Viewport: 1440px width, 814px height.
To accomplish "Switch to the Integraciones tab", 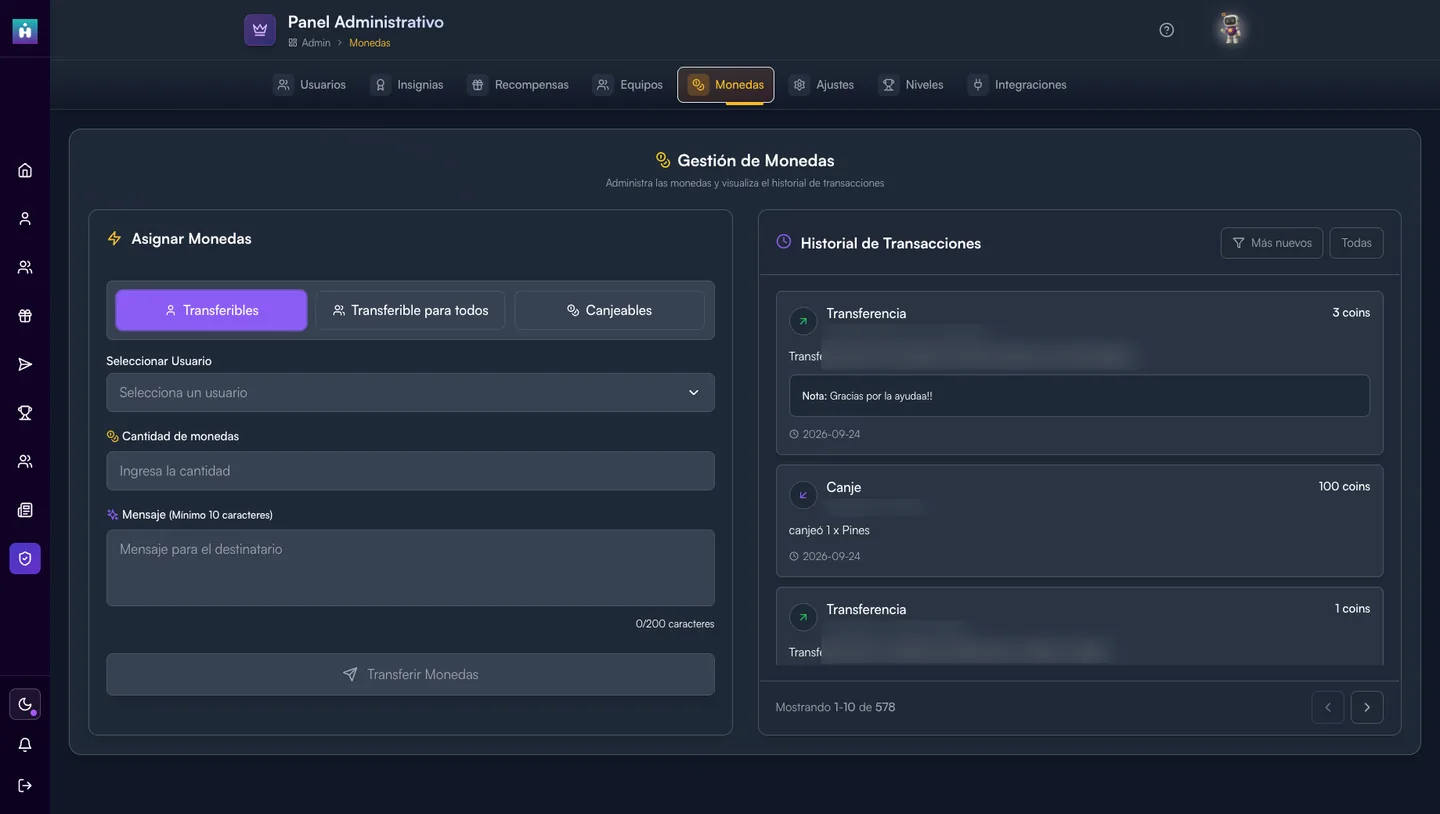I will pos(1018,85).
